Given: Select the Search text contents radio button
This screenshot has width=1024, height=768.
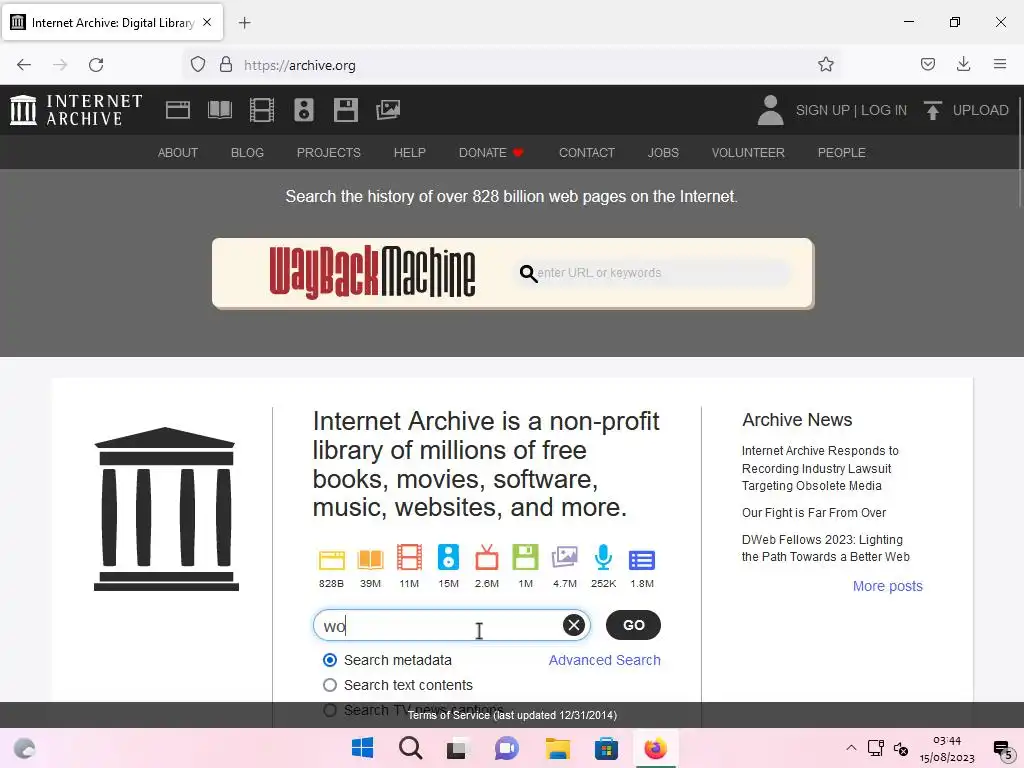Looking at the screenshot, I should tap(330, 685).
